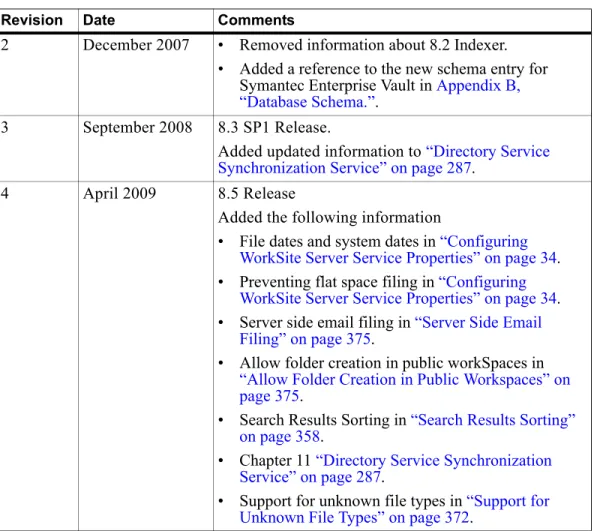
Task: Click the text 'Removed information about 8.2 Indexer.'
Action: click(x=373, y=45)
